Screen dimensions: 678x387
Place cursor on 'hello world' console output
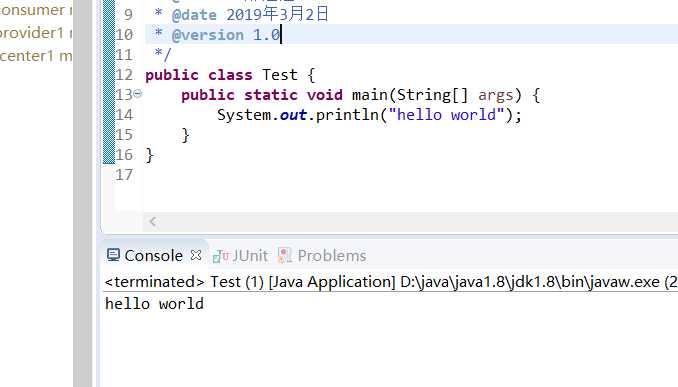tap(154, 304)
